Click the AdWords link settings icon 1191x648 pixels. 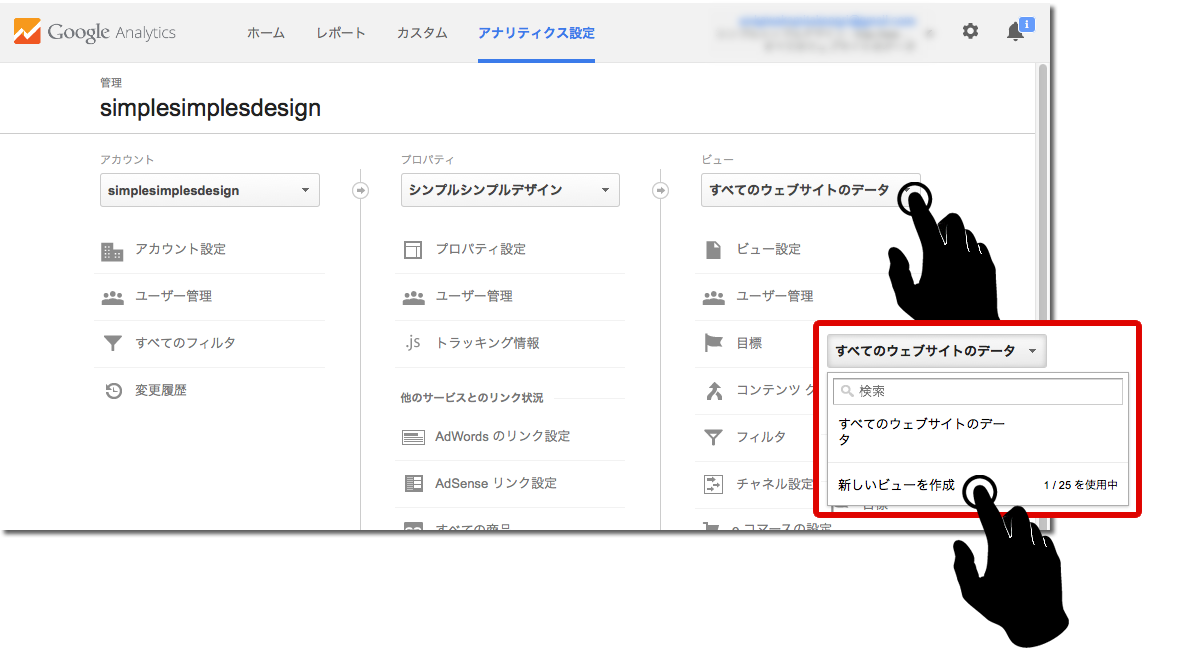pyautogui.click(x=413, y=437)
